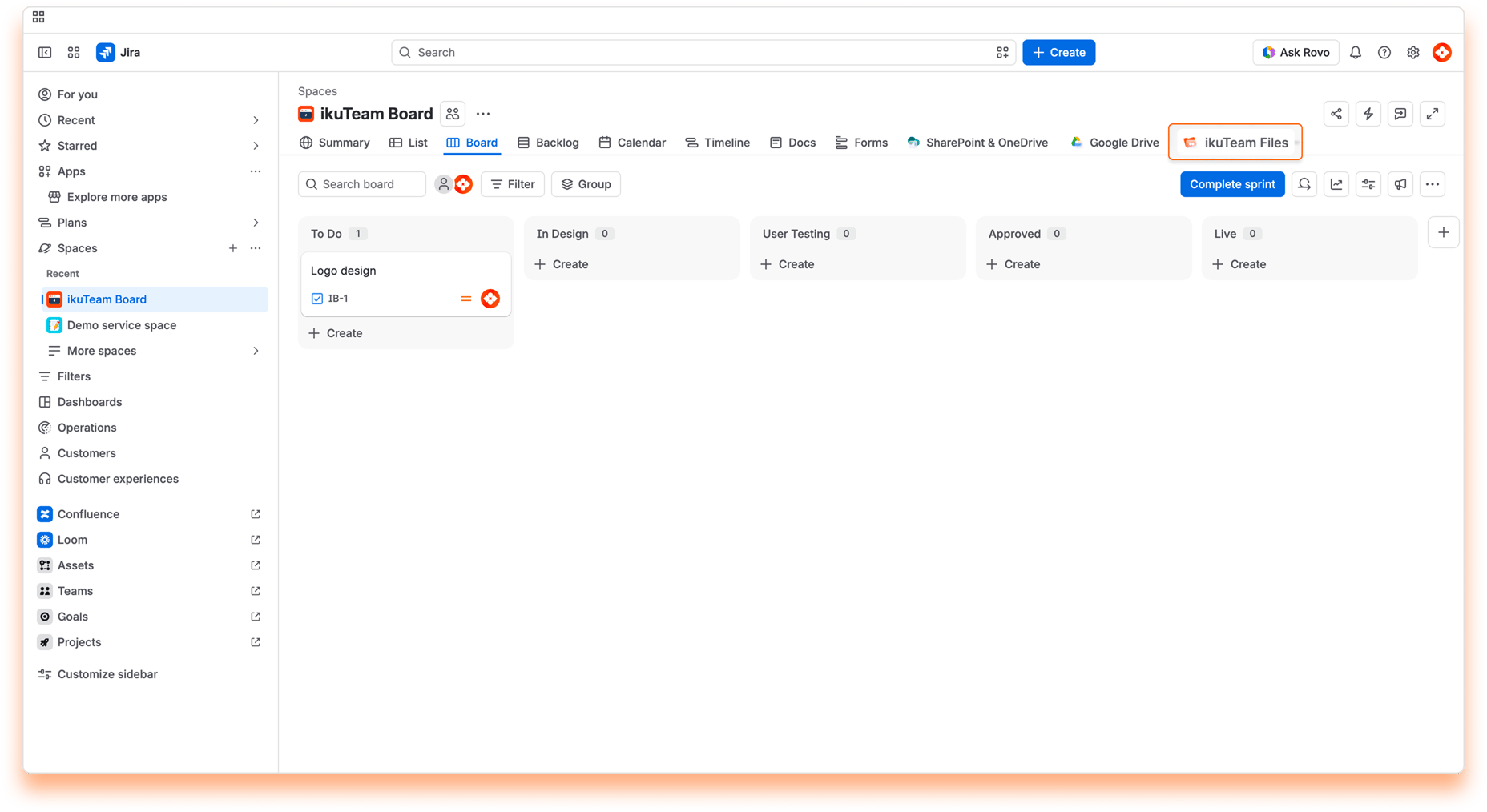Select Demo service space in sidebar
This screenshot has width=1487, height=812.
154,325
